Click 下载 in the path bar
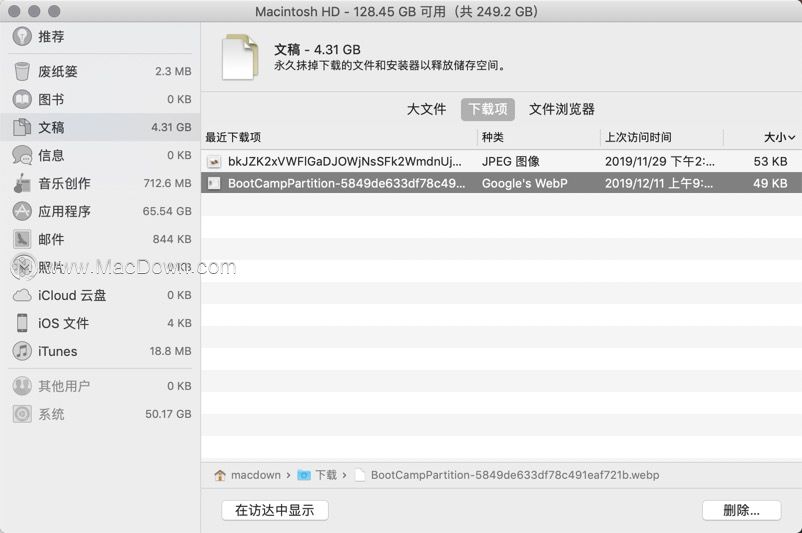This screenshot has width=802, height=533. pos(326,475)
